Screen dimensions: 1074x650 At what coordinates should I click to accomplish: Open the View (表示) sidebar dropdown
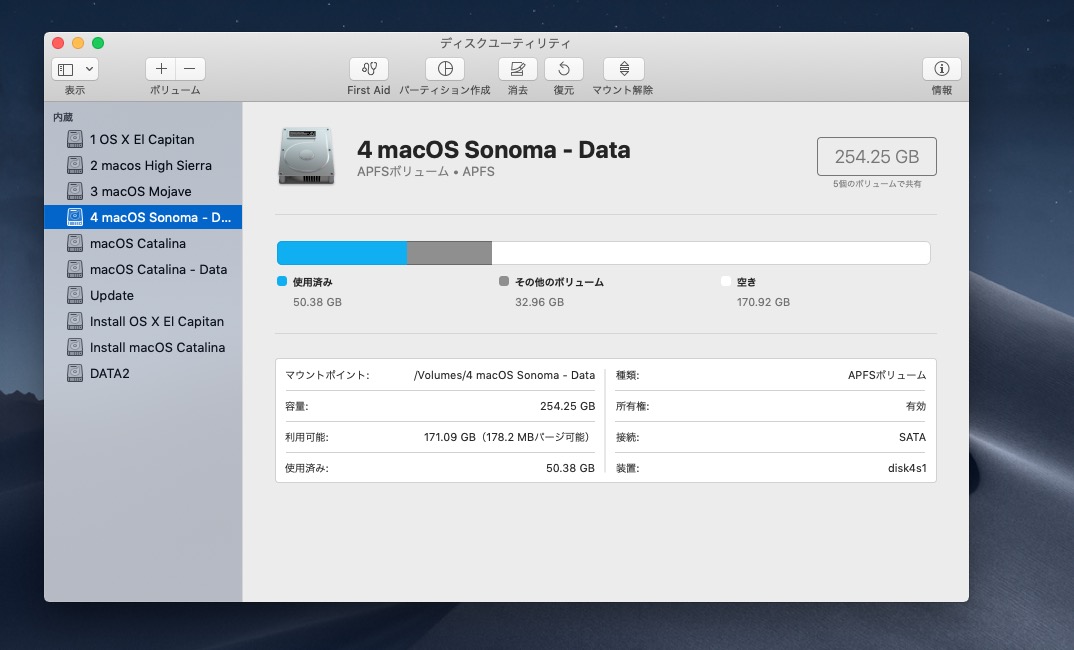coord(75,69)
